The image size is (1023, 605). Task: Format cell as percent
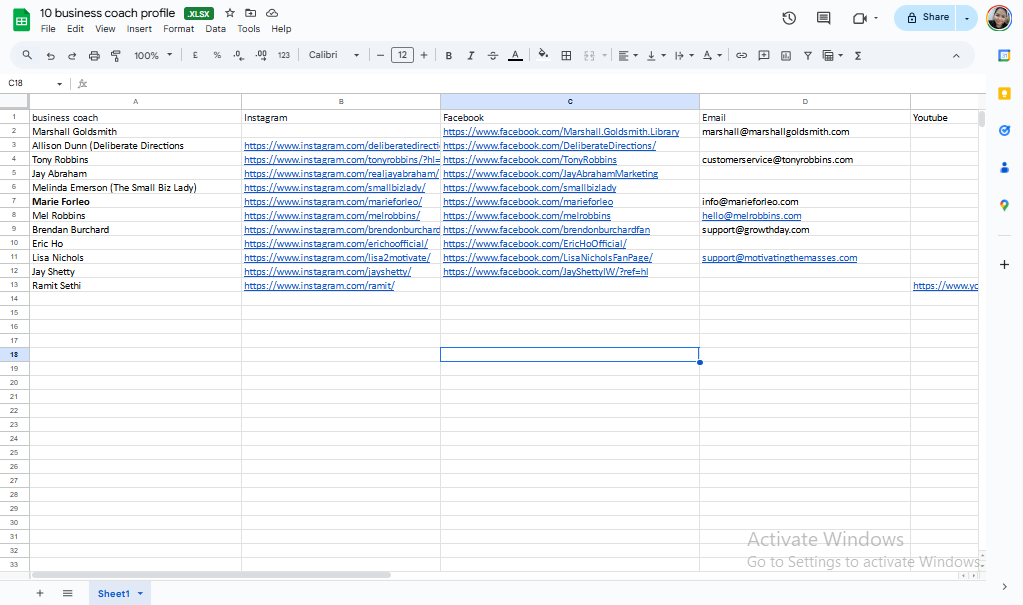pyautogui.click(x=217, y=55)
